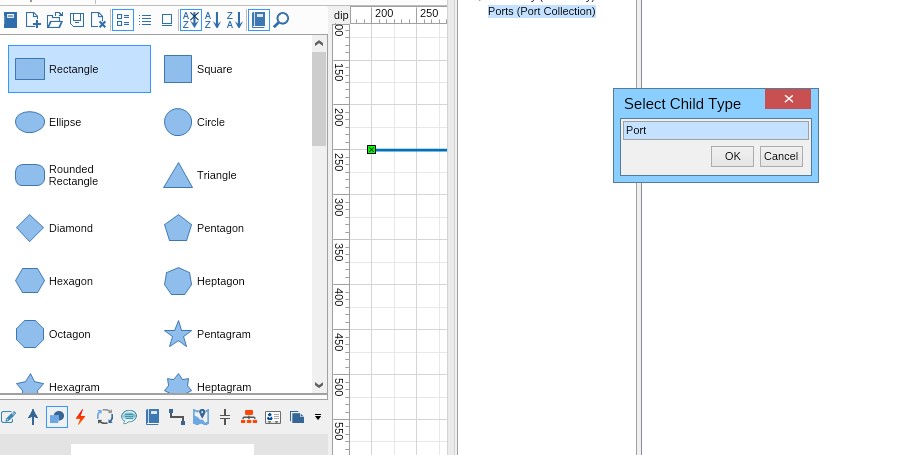Select the Square shape
This screenshot has height=455, width=918.
click(x=198, y=69)
